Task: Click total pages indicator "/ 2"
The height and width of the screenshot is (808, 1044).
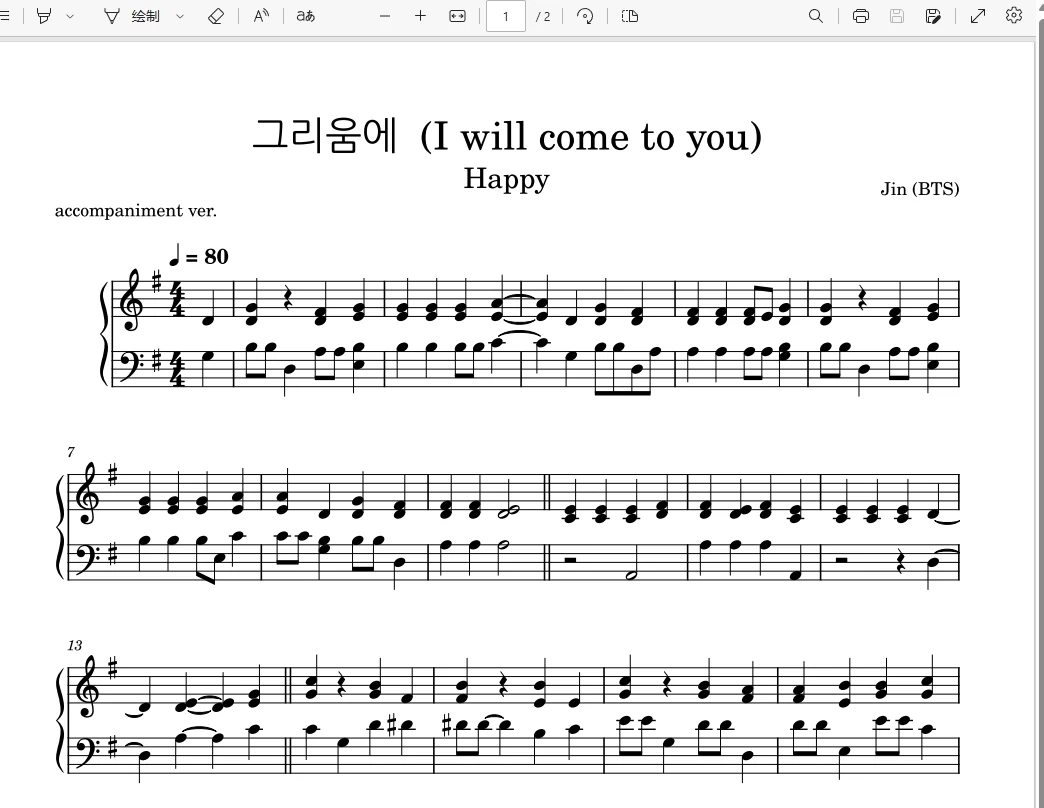Action: tap(543, 16)
